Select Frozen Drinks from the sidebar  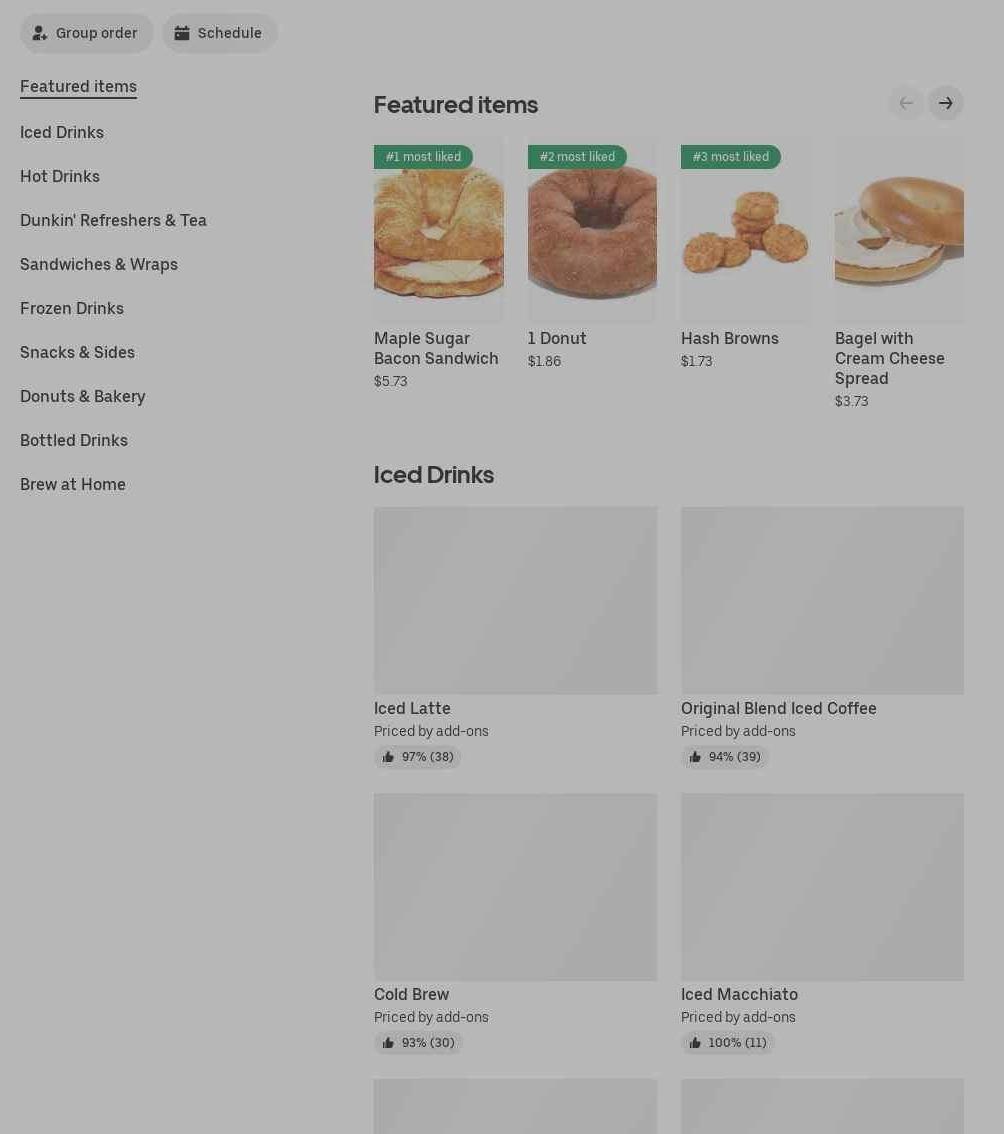(72, 309)
